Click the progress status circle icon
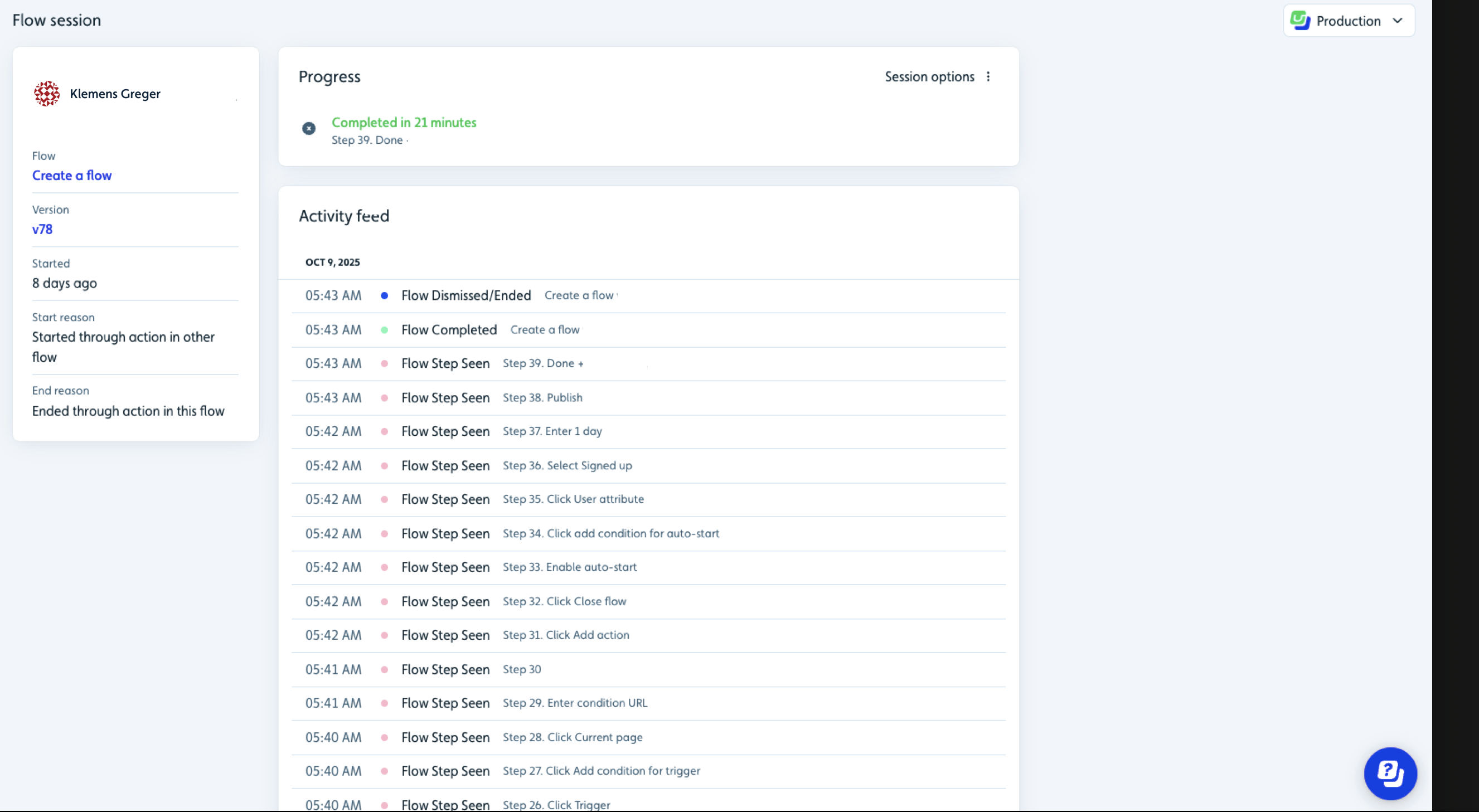 pyautogui.click(x=309, y=129)
